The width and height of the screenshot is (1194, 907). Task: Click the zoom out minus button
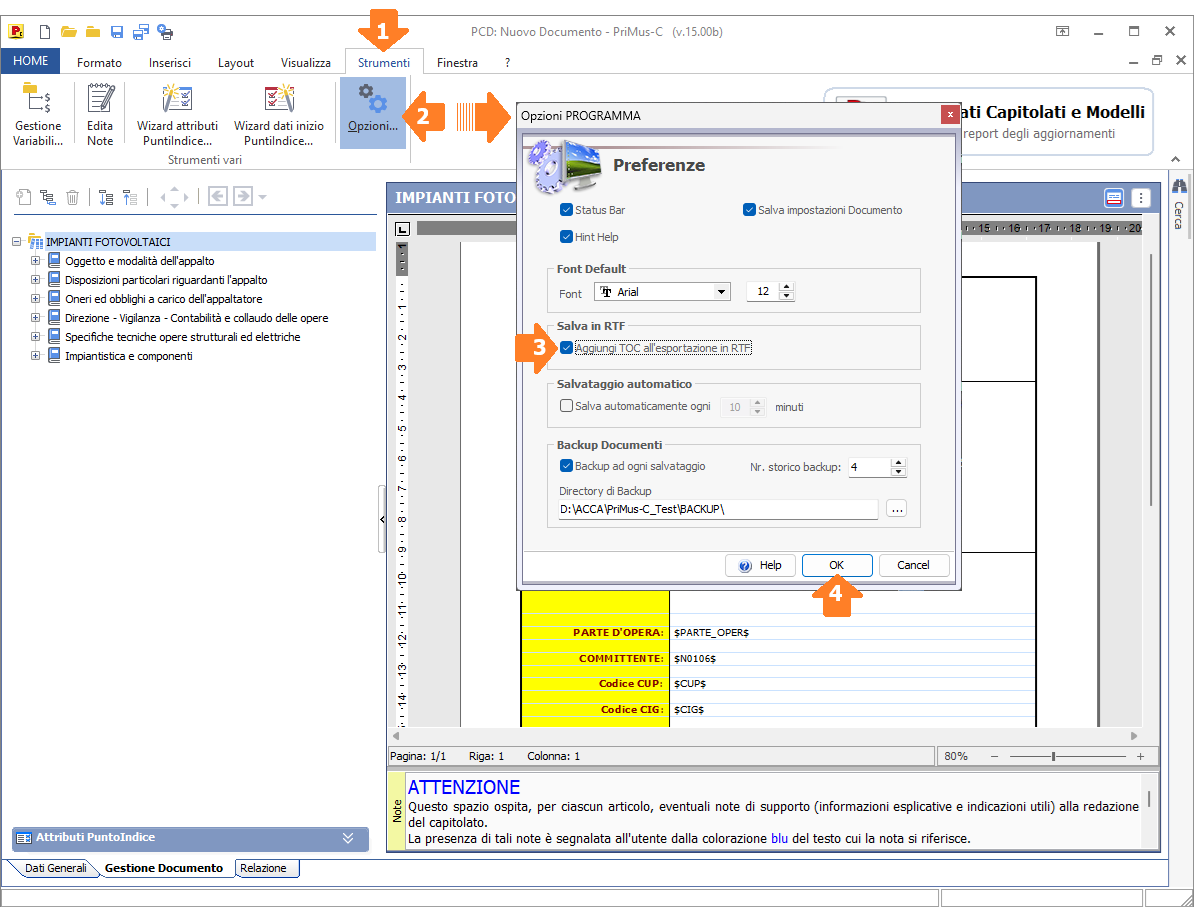(994, 756)
